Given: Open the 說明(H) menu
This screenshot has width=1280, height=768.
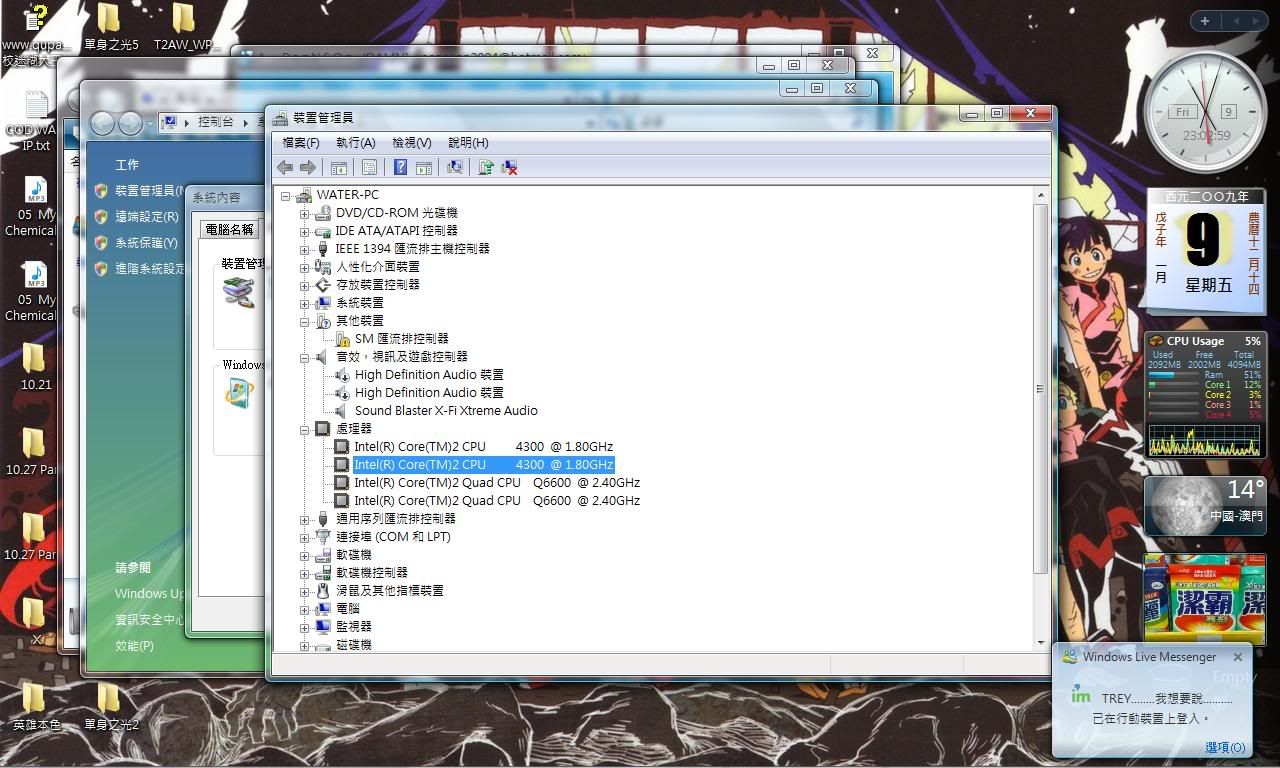Looking at the screenshot, I should point(468,143).
